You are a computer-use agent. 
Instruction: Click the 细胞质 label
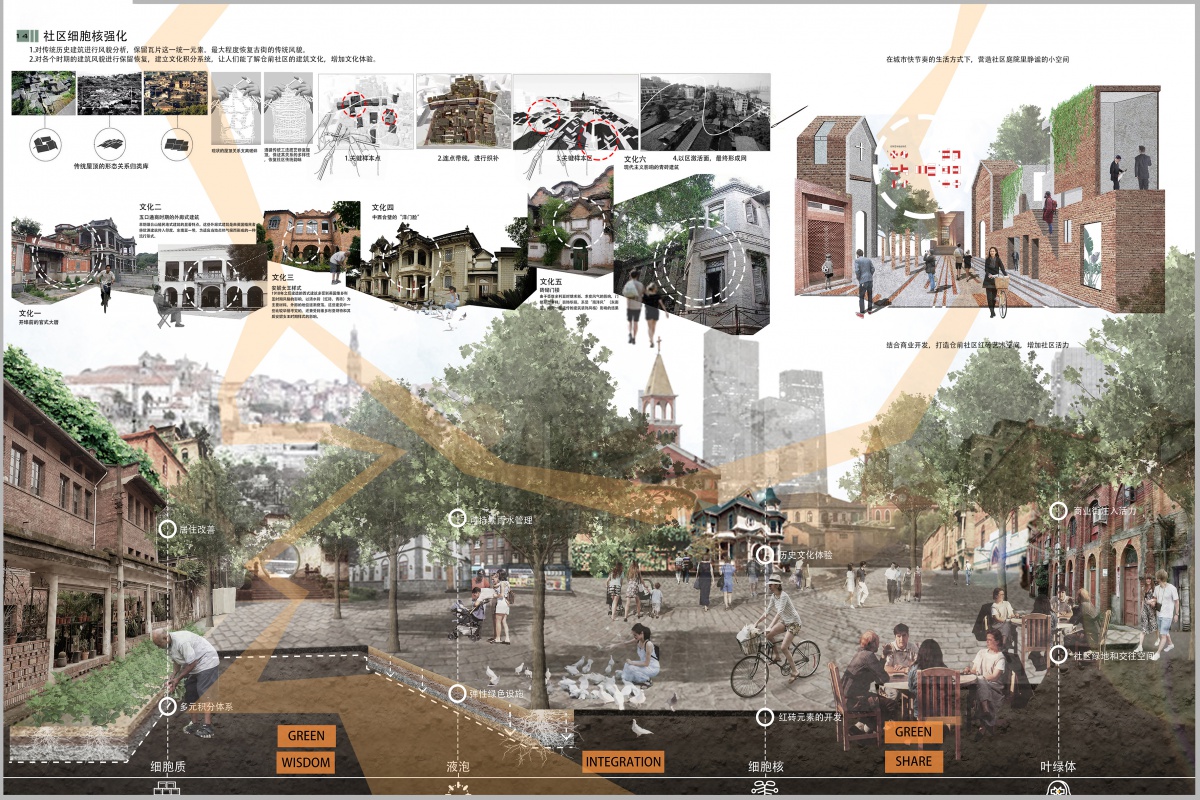coord(168,768)
